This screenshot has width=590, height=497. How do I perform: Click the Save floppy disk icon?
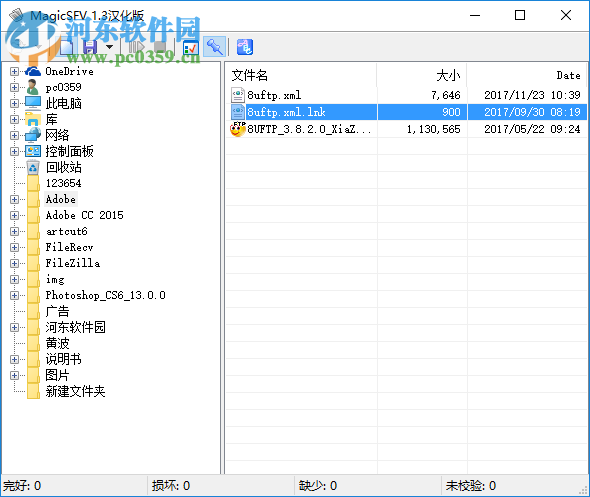pos(90,47)
